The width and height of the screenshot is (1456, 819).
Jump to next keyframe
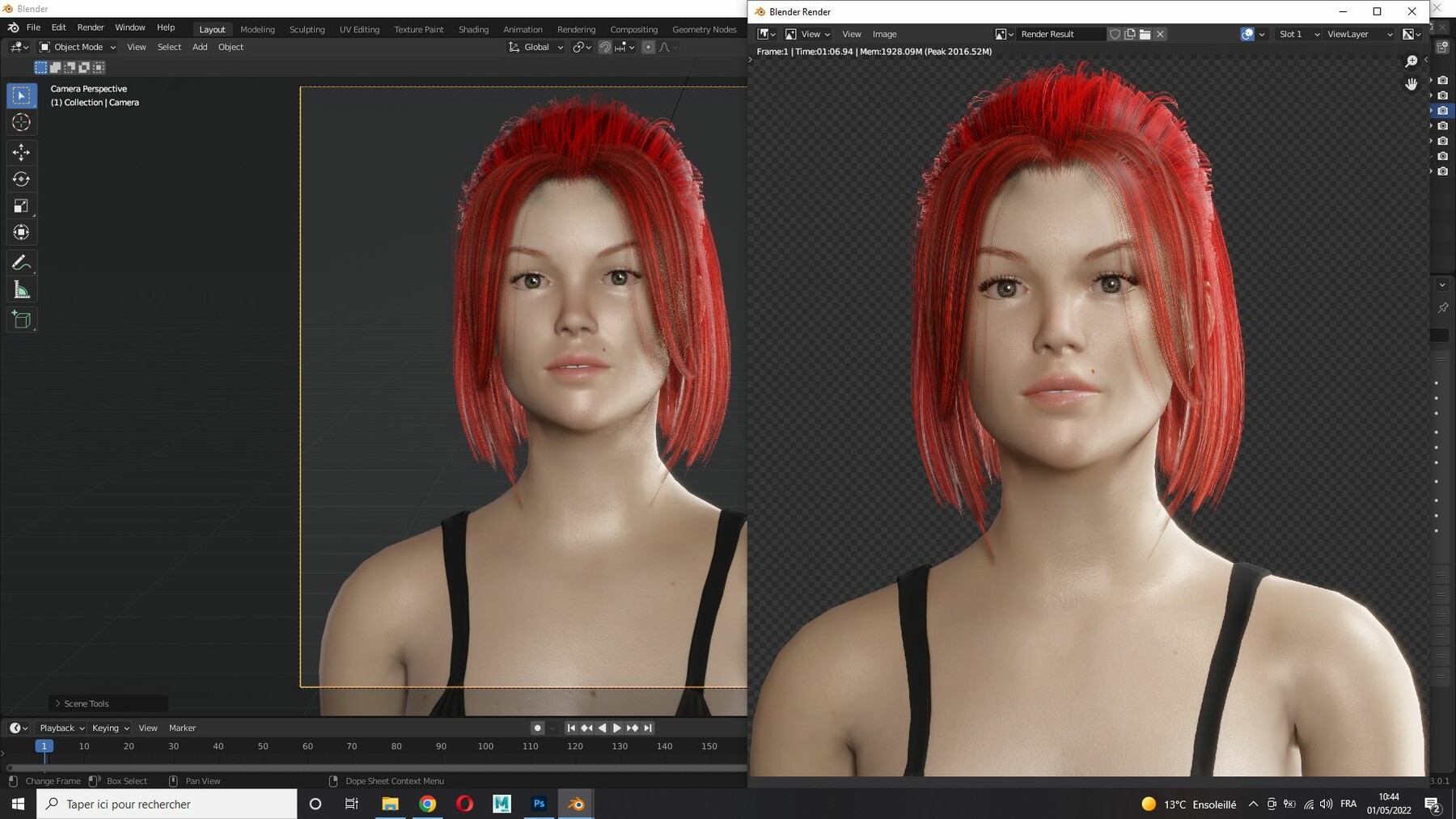point(633,728)
